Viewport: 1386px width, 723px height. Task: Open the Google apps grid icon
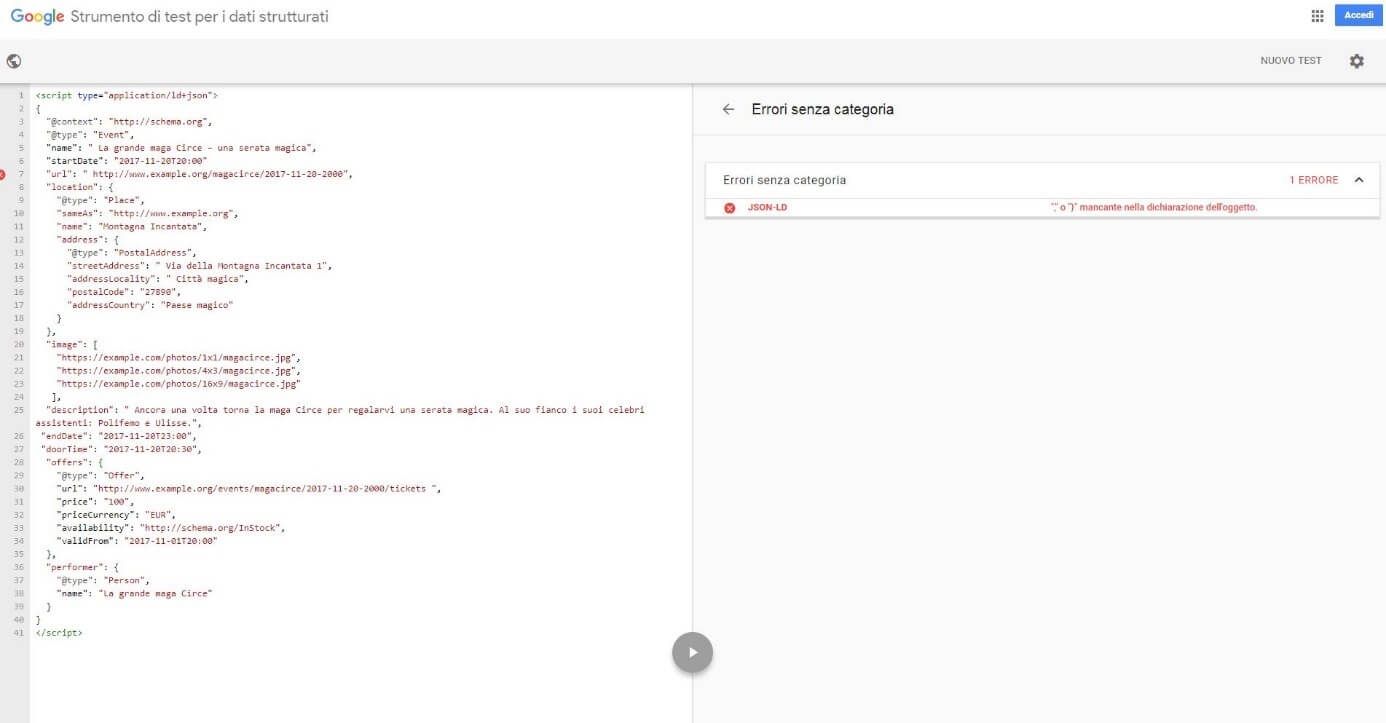(x=1317, y=16)
